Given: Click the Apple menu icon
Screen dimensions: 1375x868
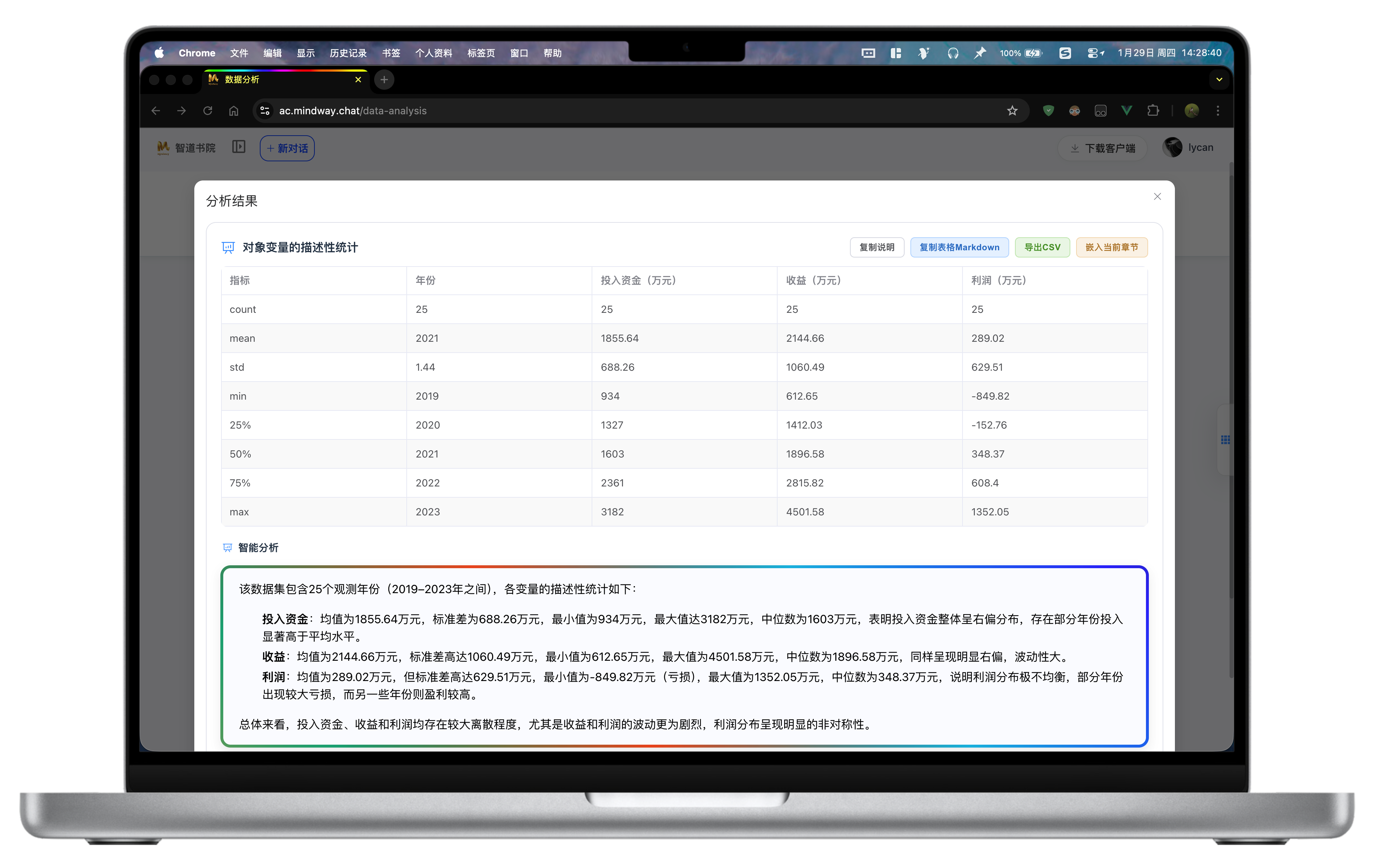Looking at the screenshot, I should 159,53.
